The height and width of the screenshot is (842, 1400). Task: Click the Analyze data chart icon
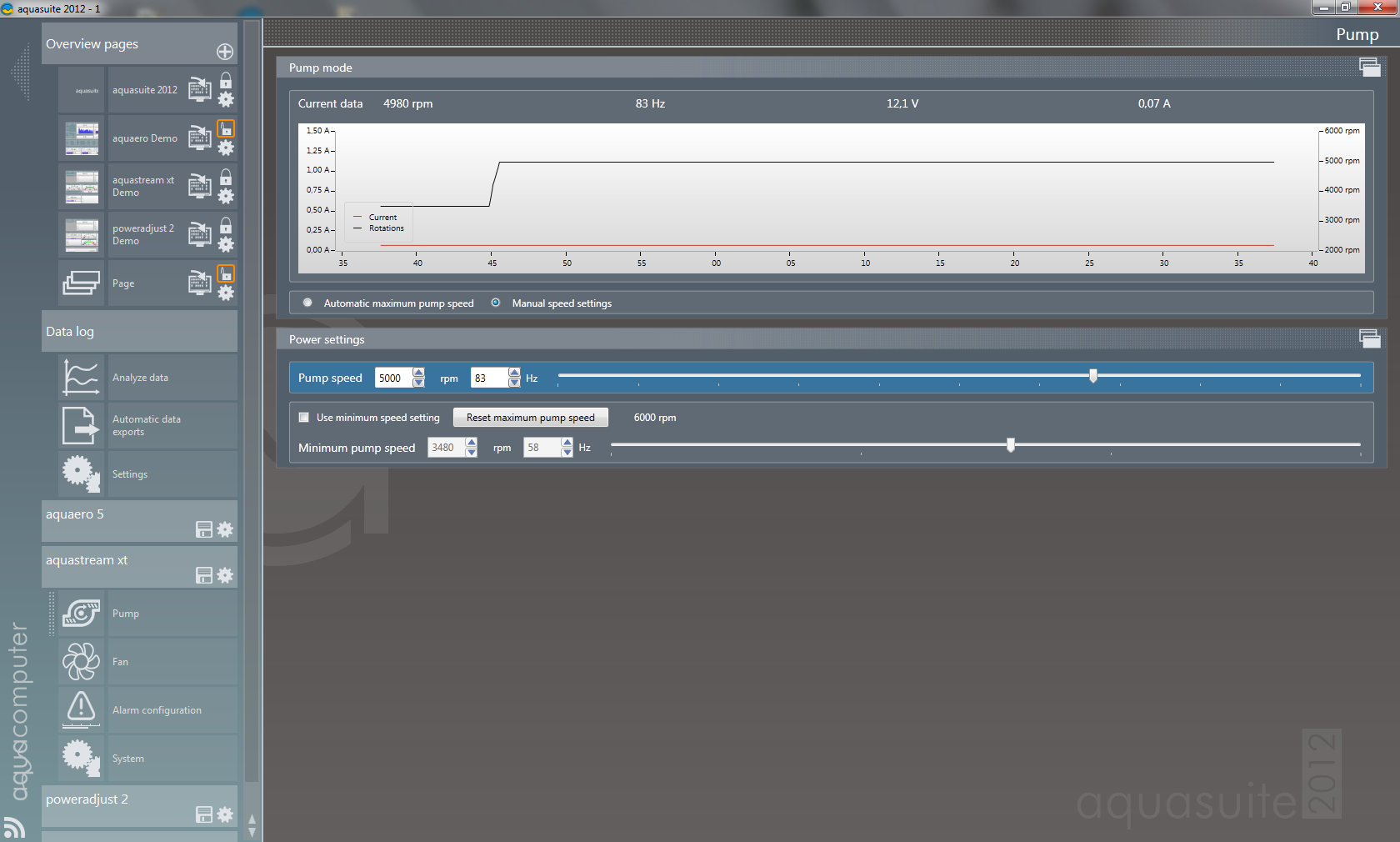click(x=81, y=377)
